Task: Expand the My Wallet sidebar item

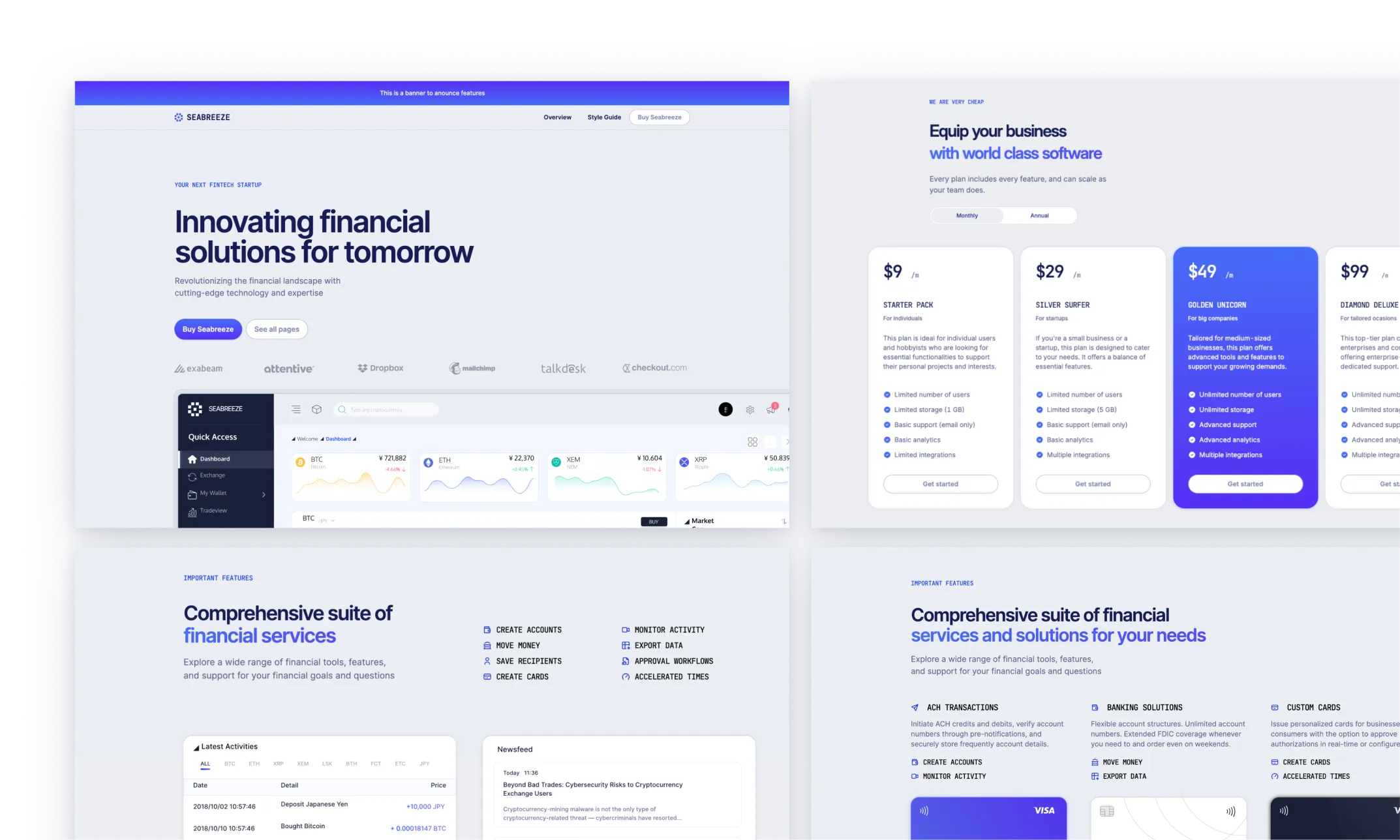Action: 264,493
